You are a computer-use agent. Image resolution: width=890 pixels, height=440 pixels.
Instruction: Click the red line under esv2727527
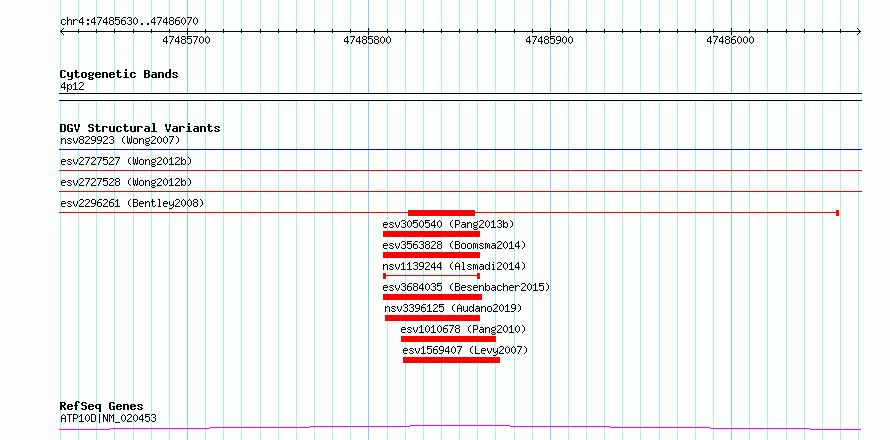point(460,170)
